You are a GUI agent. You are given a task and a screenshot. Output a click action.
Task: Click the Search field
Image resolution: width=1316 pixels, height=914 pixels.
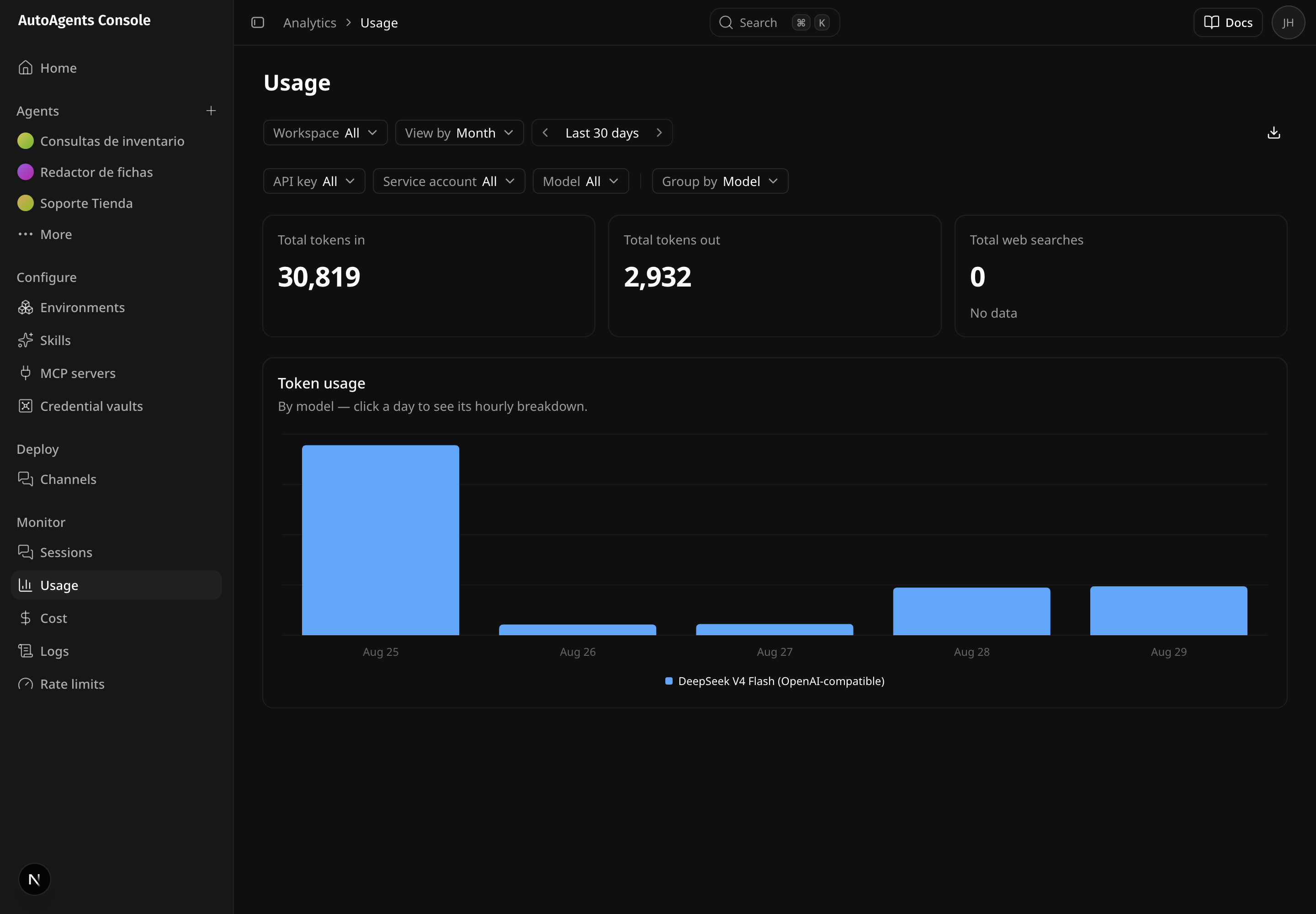pos(774,22)
